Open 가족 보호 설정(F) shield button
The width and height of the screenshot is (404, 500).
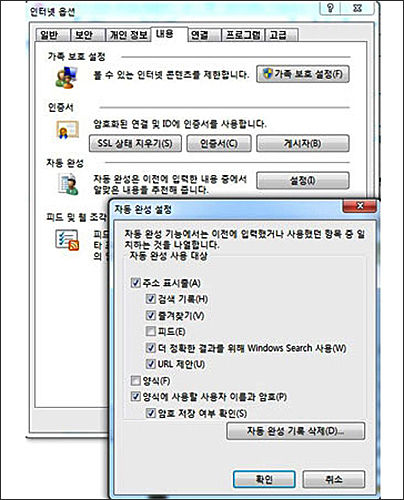[x=303, y=74]
